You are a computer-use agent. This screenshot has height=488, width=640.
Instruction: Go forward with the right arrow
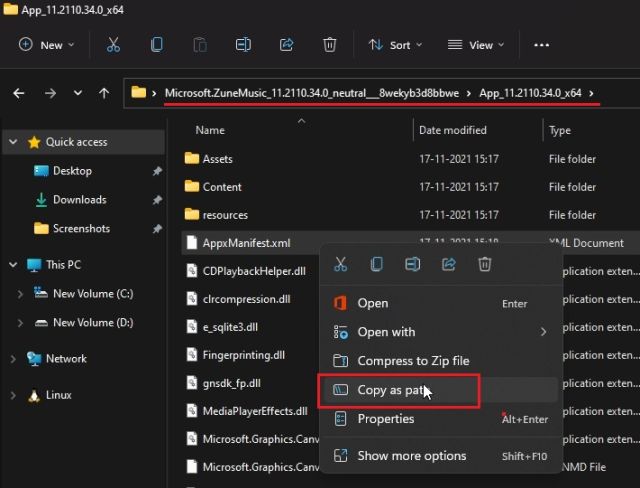point(50,93)
